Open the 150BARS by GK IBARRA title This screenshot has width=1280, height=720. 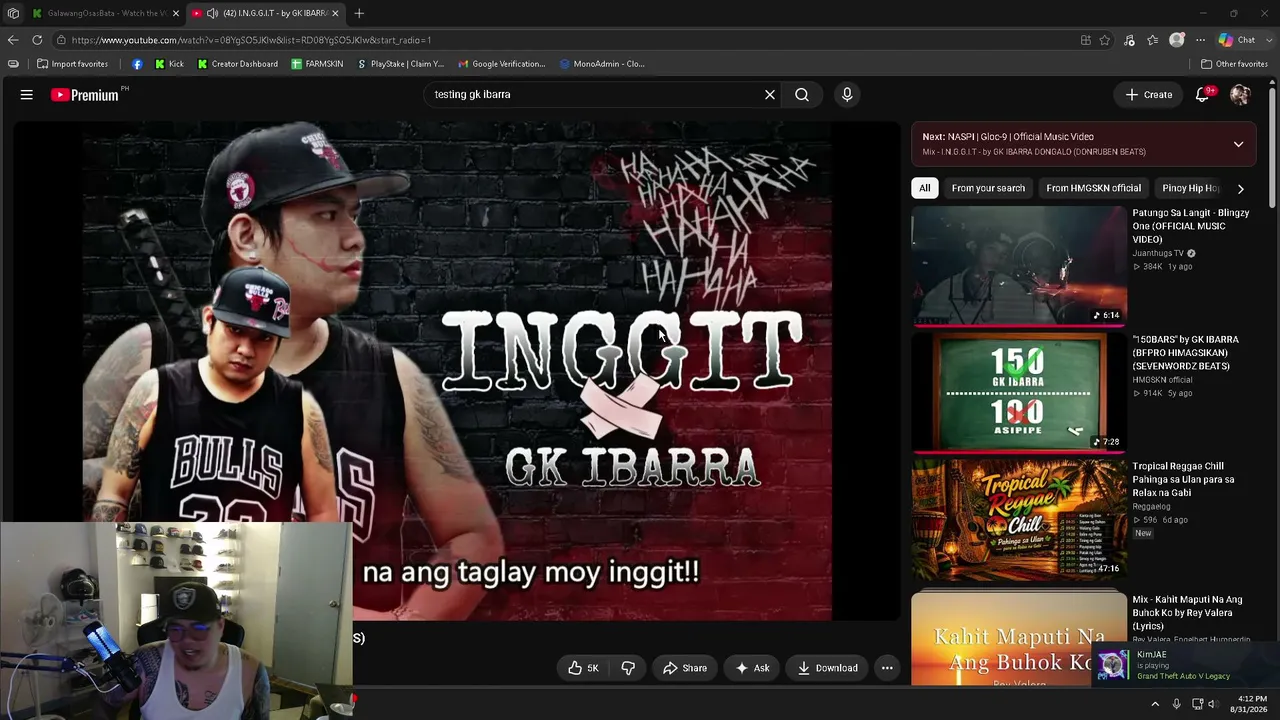(1185, 353)
